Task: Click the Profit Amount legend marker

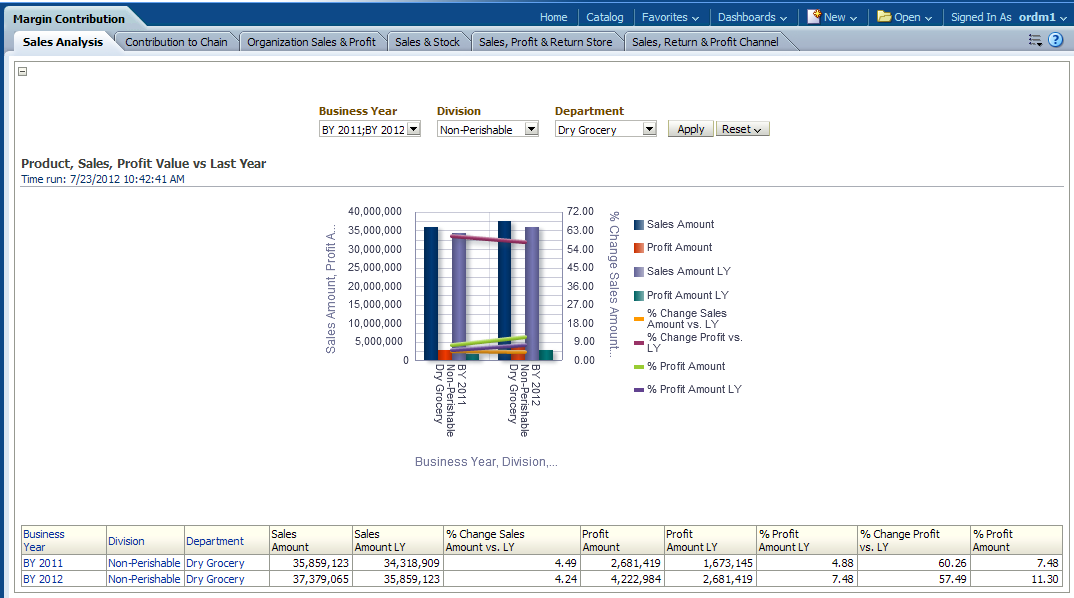Action: tap(639, 248)
